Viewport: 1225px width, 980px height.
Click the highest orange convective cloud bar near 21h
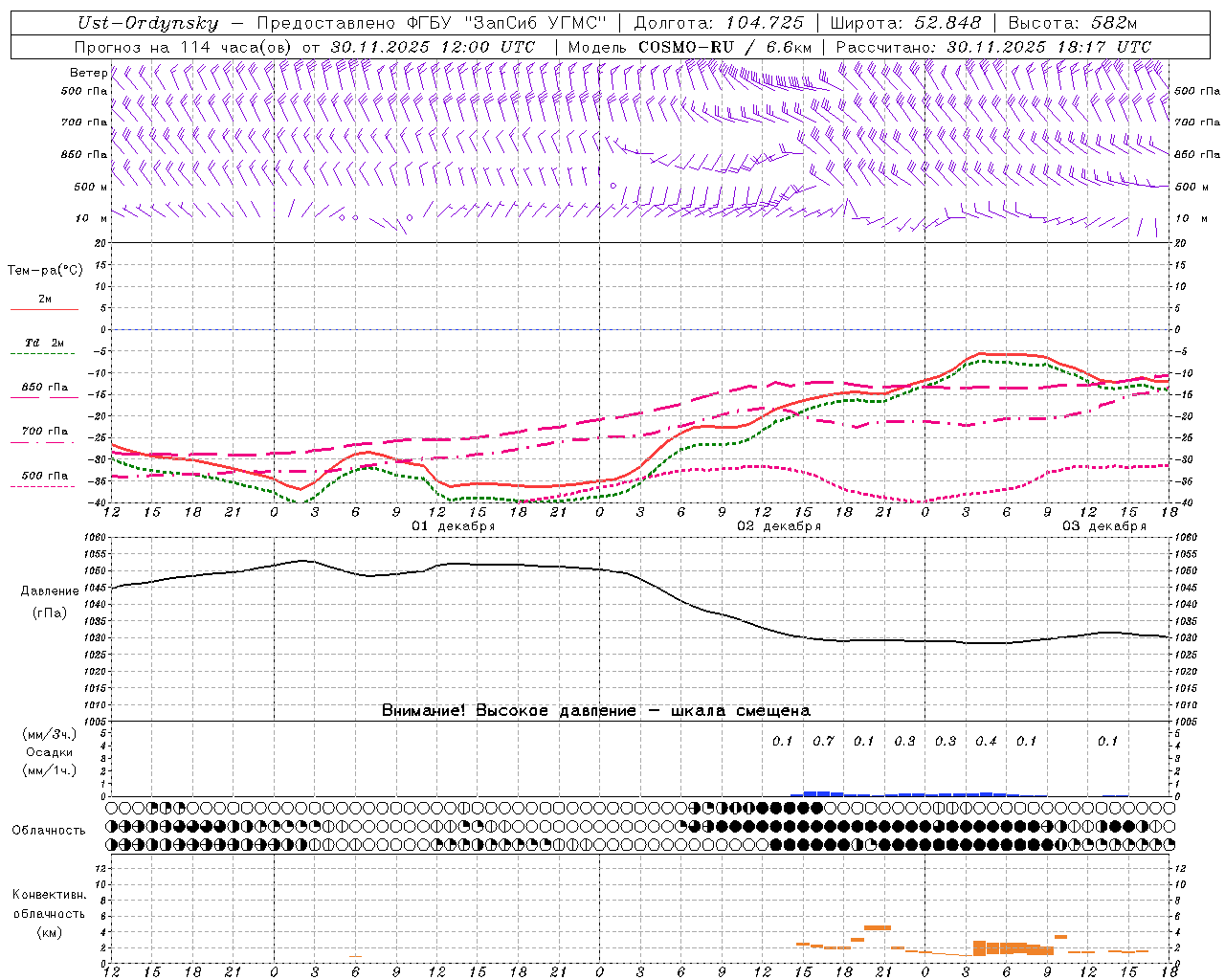tap(878, 927)
